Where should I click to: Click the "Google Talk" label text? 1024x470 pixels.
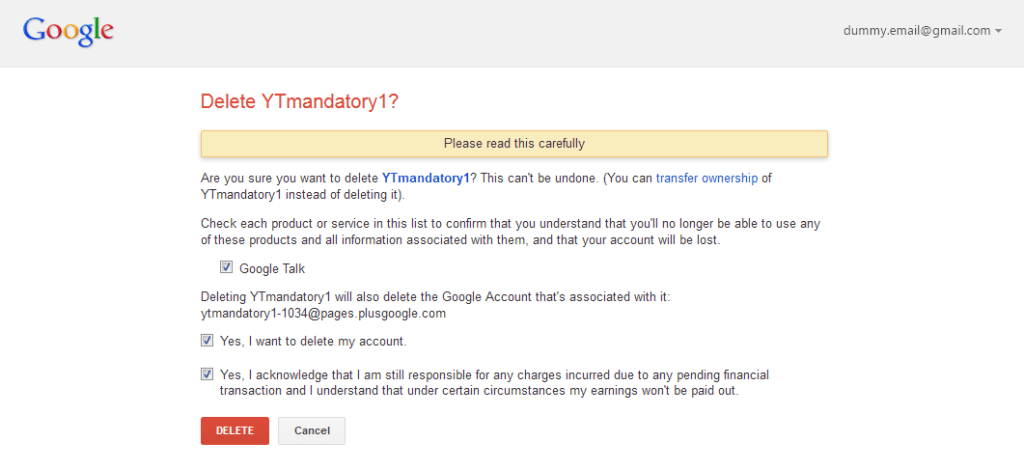click(272, 268)
